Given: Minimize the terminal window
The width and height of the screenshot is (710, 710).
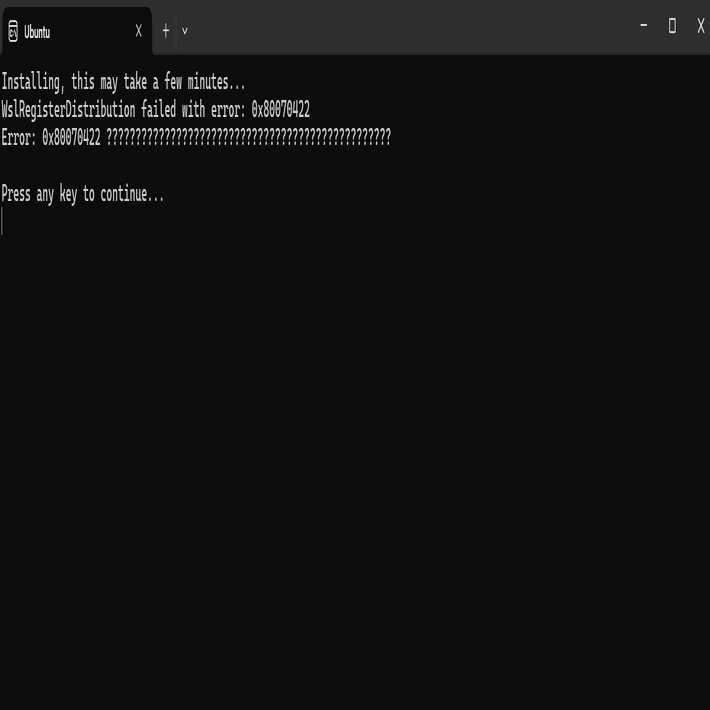Looking at the screenshot, I should pos(644,25).
